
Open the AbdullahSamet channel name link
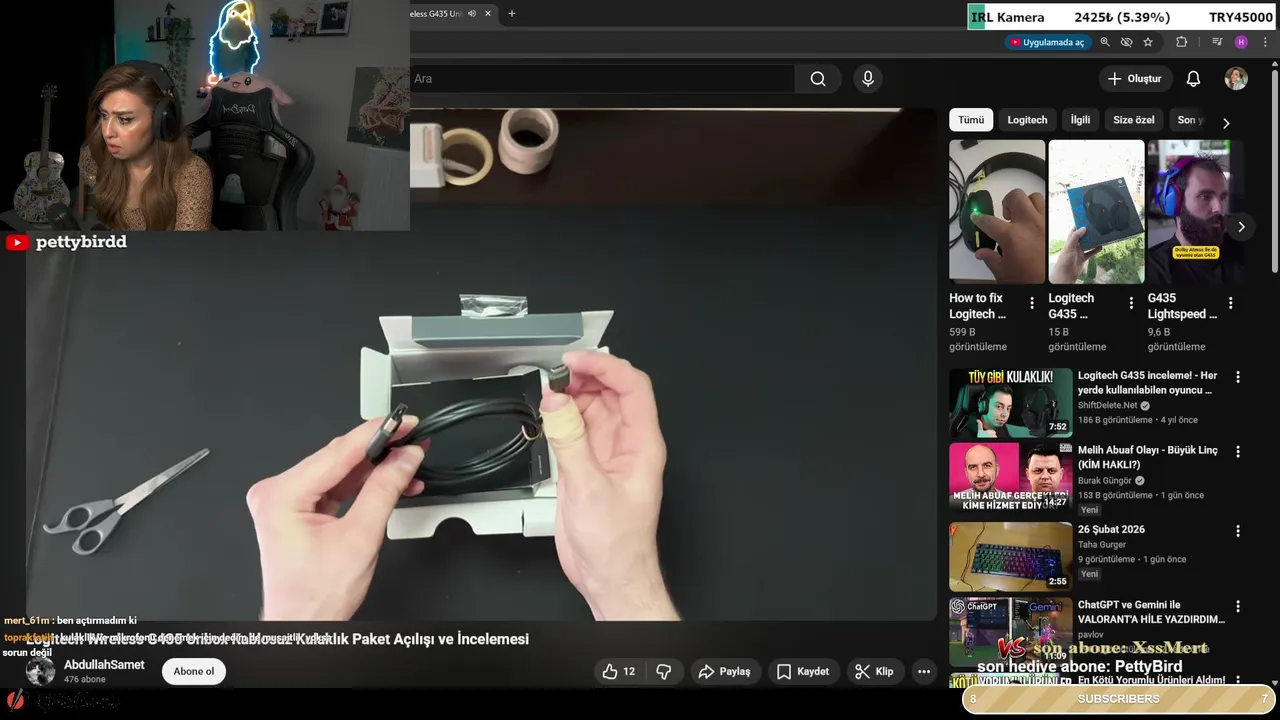coord(104,665)
